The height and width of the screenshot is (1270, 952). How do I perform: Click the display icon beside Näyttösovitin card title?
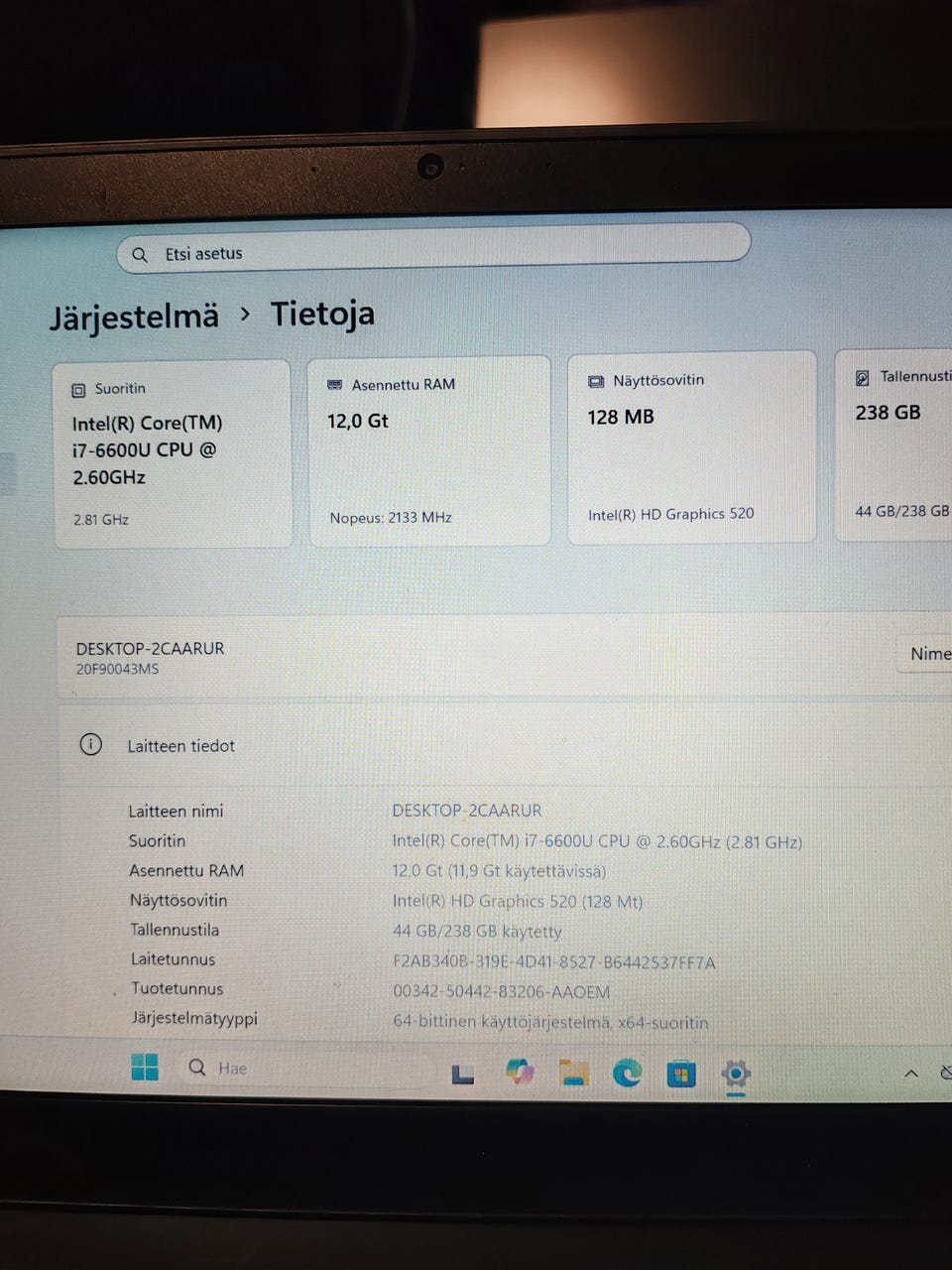point(596,381)
